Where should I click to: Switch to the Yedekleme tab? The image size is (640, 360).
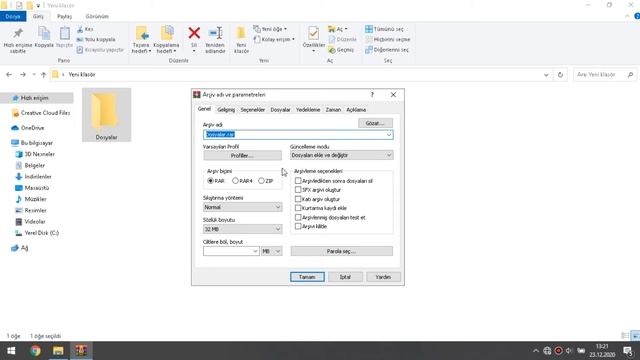[308, 110]
